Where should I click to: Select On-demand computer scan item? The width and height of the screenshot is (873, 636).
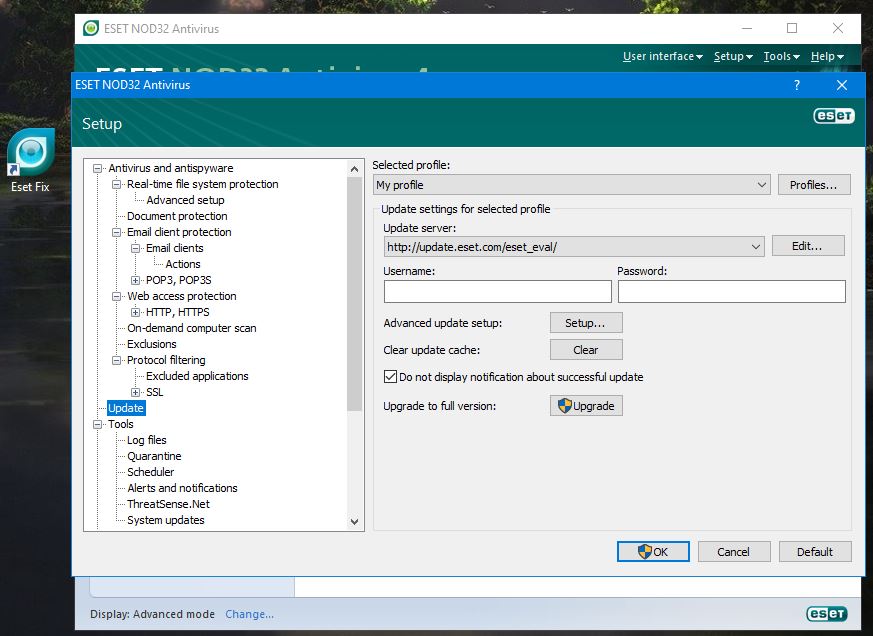tap(192, 329)
